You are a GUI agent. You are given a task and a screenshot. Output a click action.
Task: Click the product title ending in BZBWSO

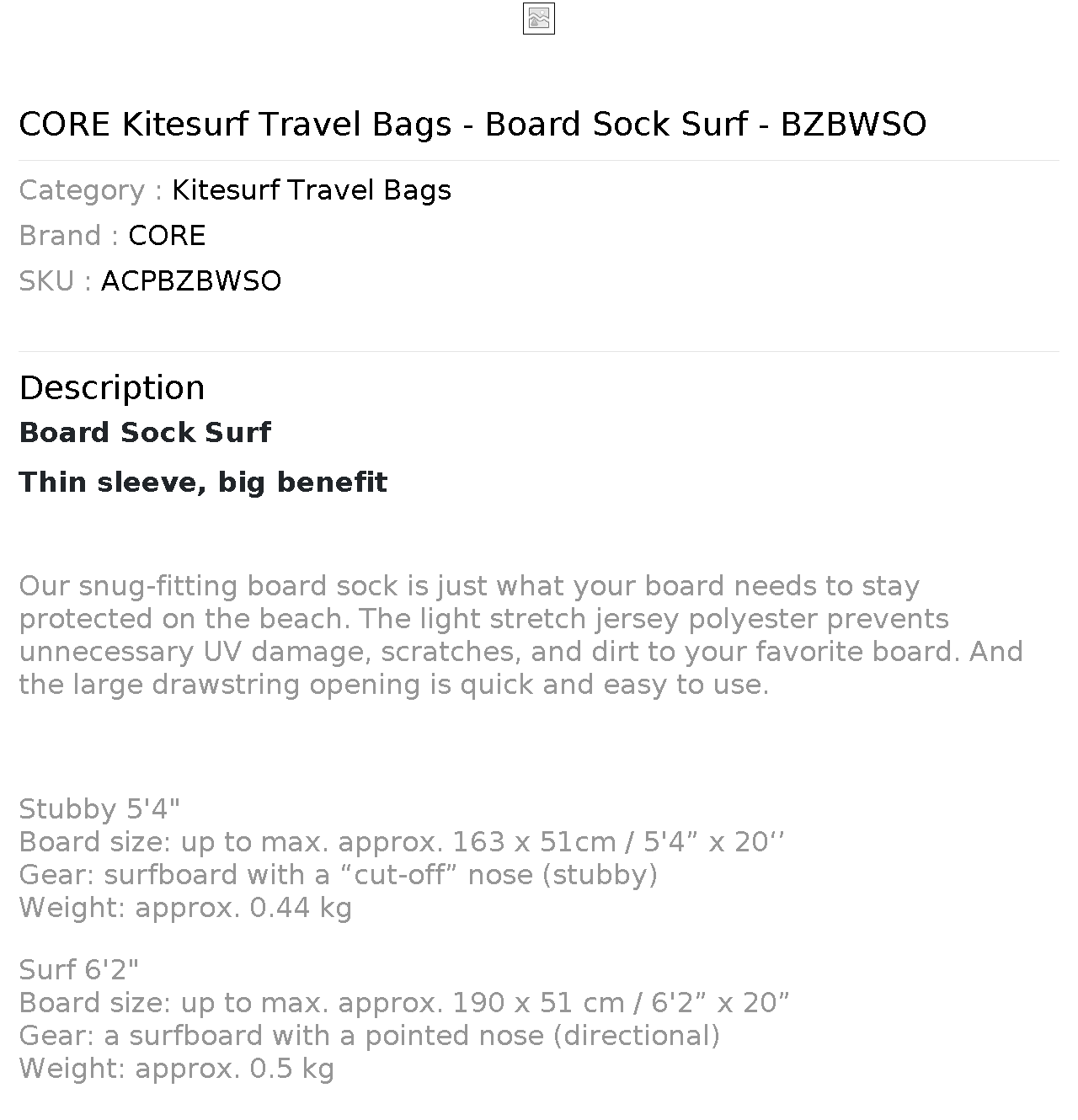472,124
